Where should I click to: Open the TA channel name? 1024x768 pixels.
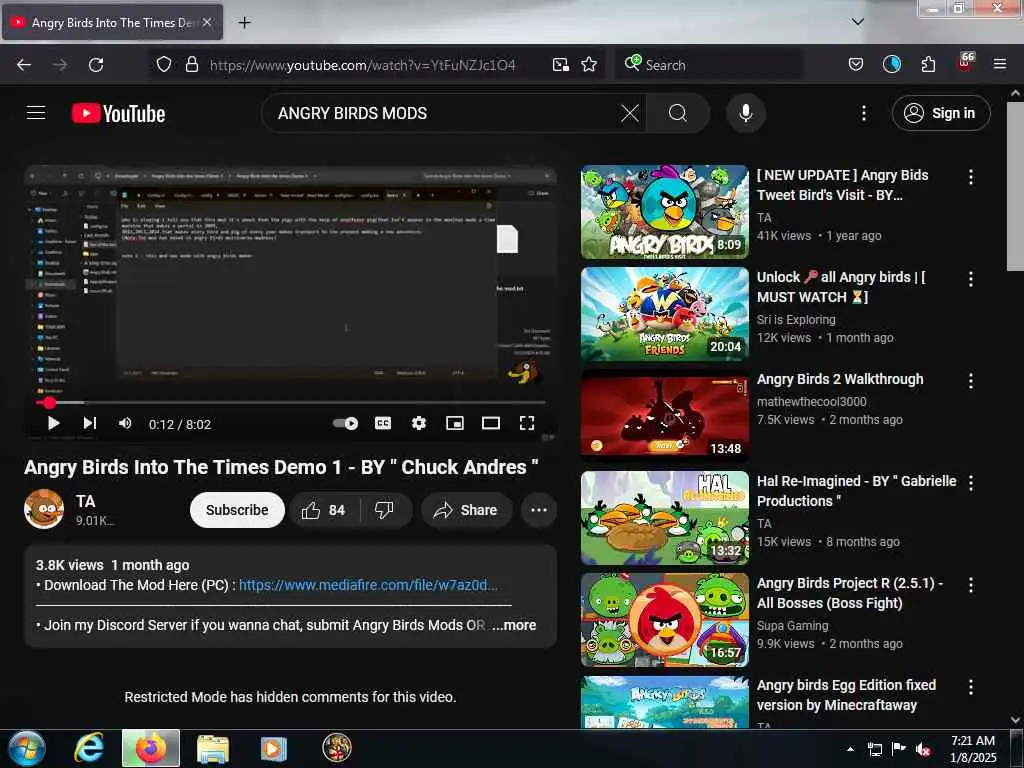click(x=86, y=501)
